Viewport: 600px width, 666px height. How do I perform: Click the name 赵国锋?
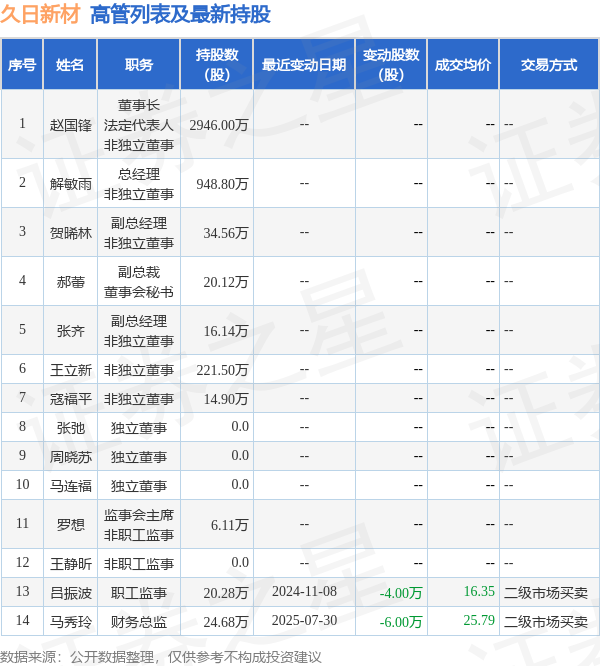[x=70, y=125]
